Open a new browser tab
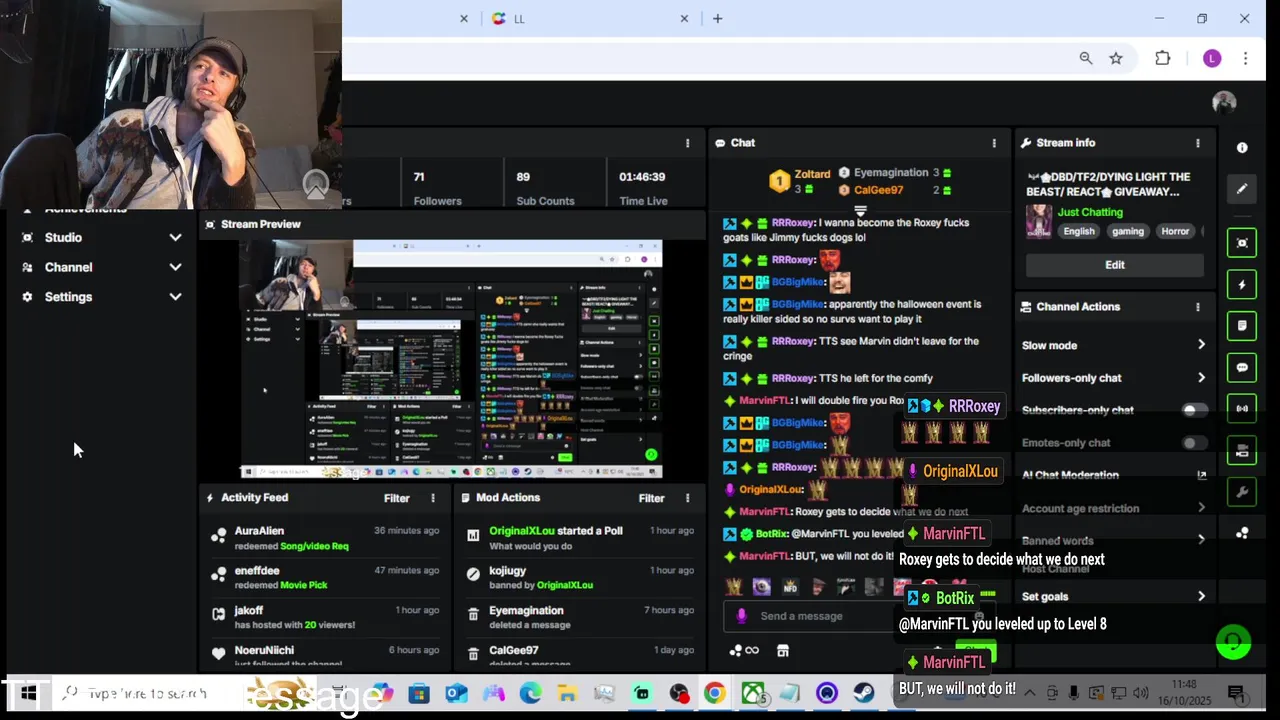 click(717, 19)
